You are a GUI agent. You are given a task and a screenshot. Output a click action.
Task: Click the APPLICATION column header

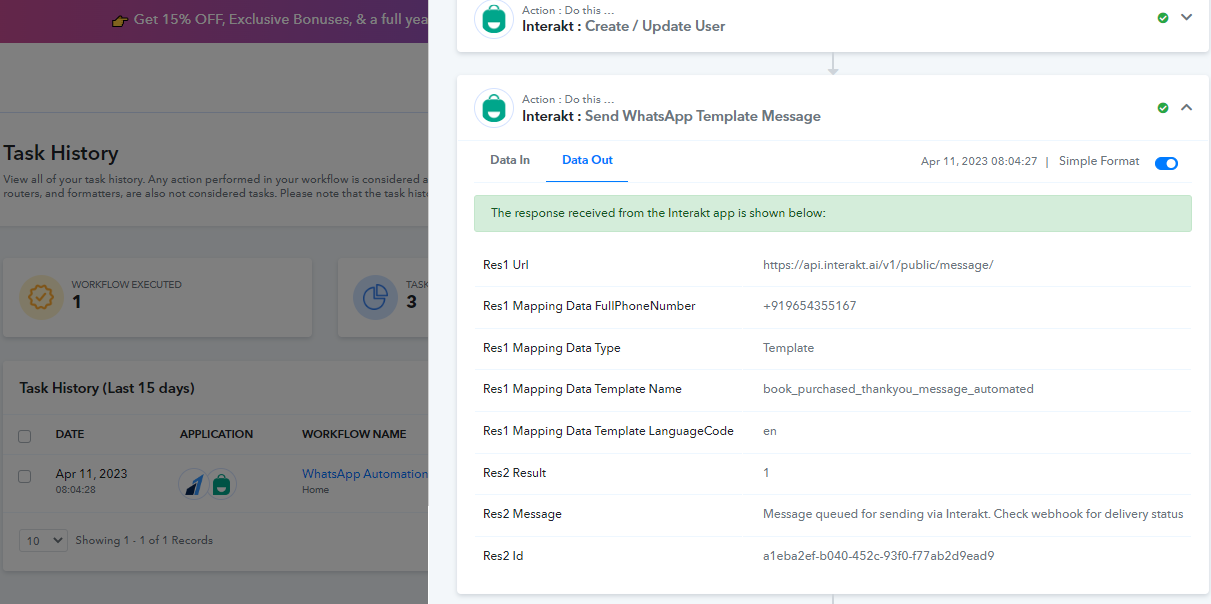(x=216, y=434)
